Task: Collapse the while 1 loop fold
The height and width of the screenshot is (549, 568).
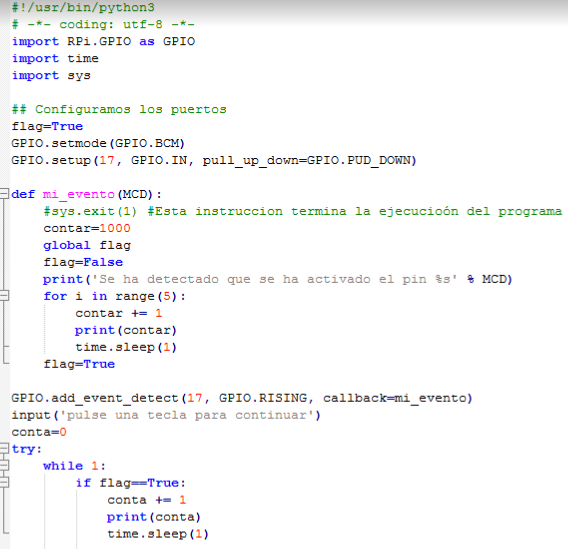Action: (4, 466)
